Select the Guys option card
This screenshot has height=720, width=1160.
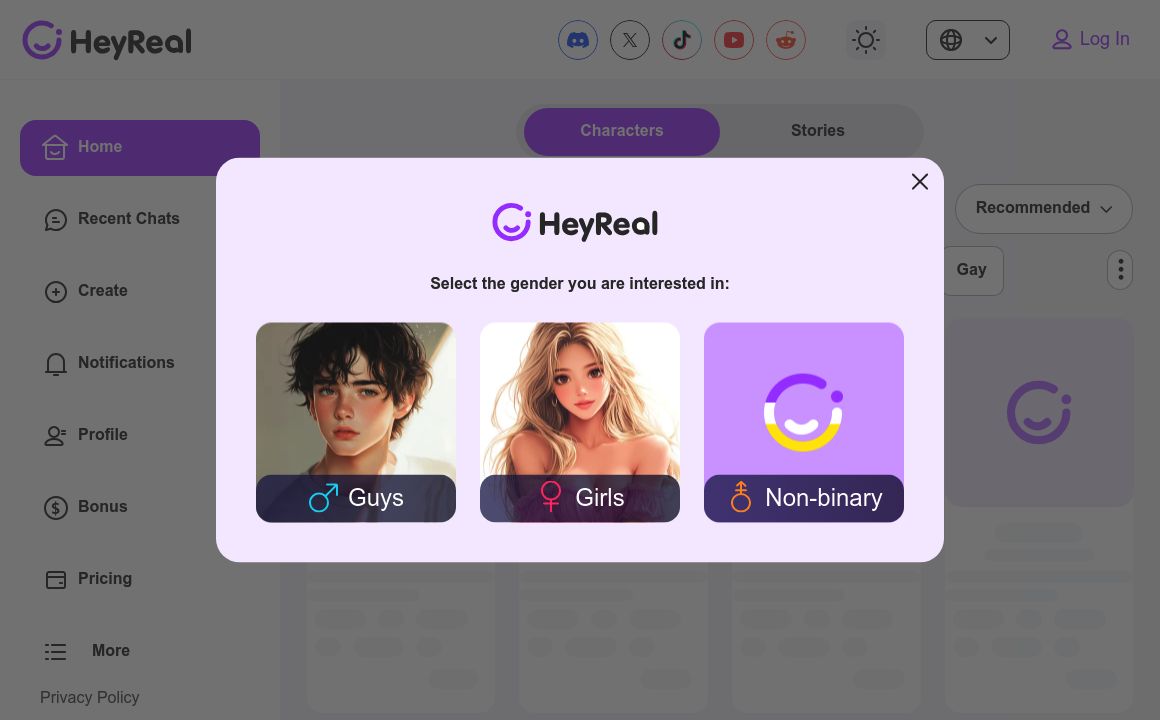point(356,423)
